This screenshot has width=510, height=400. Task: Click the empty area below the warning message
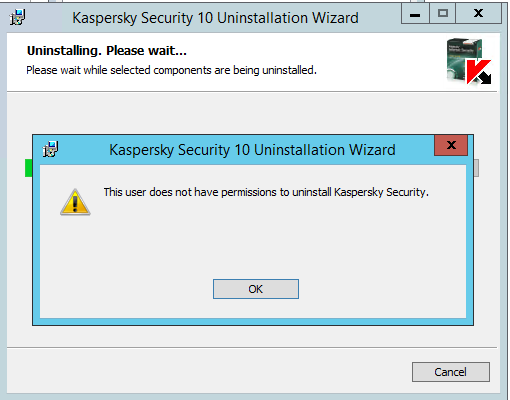(x=253, y=240)
